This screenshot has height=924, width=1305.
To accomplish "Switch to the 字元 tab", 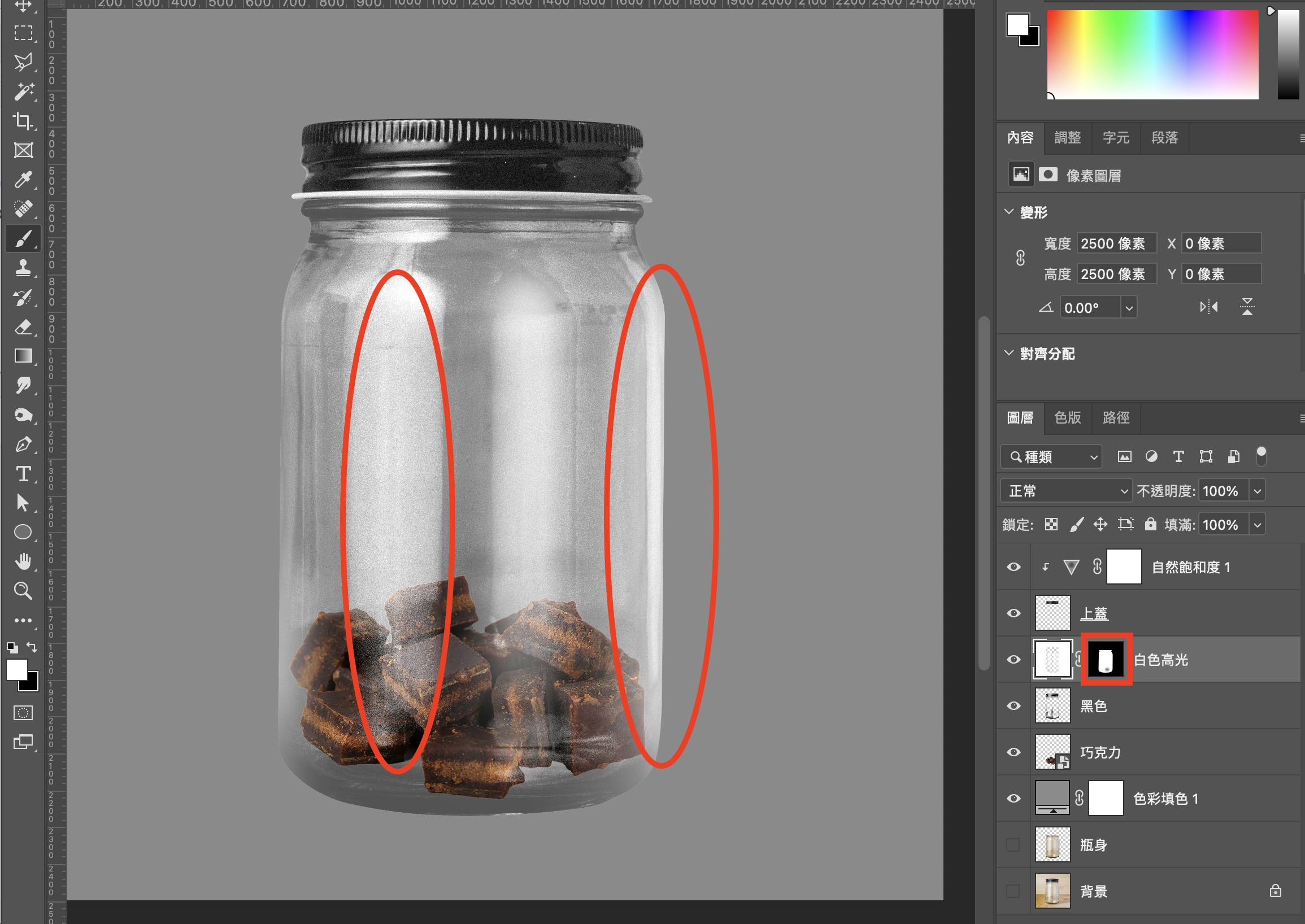I will point(1116,138).
